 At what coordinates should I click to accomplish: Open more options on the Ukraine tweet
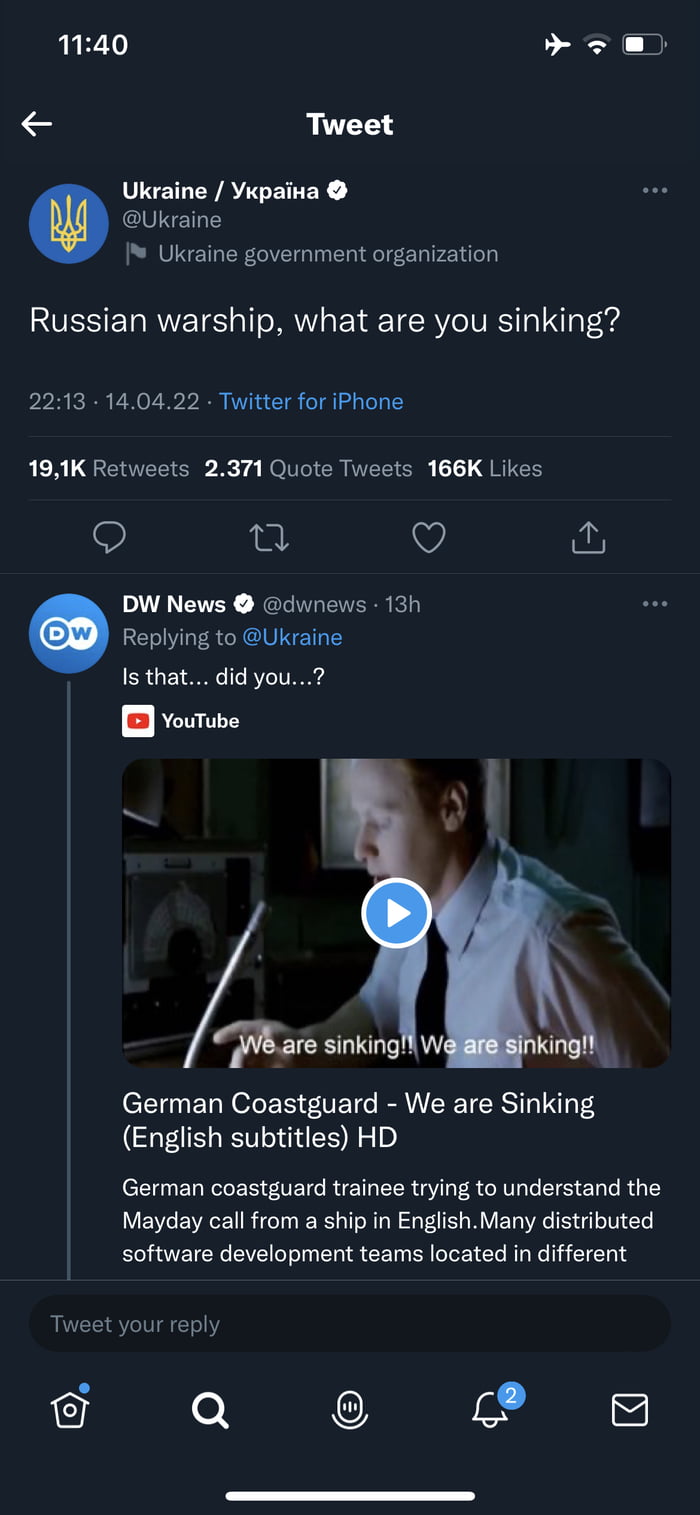click(x=655, y=190)
